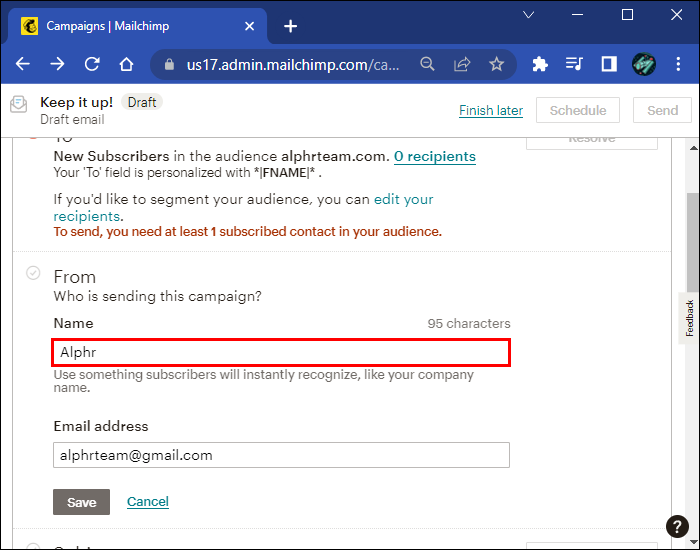The width and height of the screenshot is (700, 550).
Task: View site info via the lock icon
Action: click(x=169, y=65)
